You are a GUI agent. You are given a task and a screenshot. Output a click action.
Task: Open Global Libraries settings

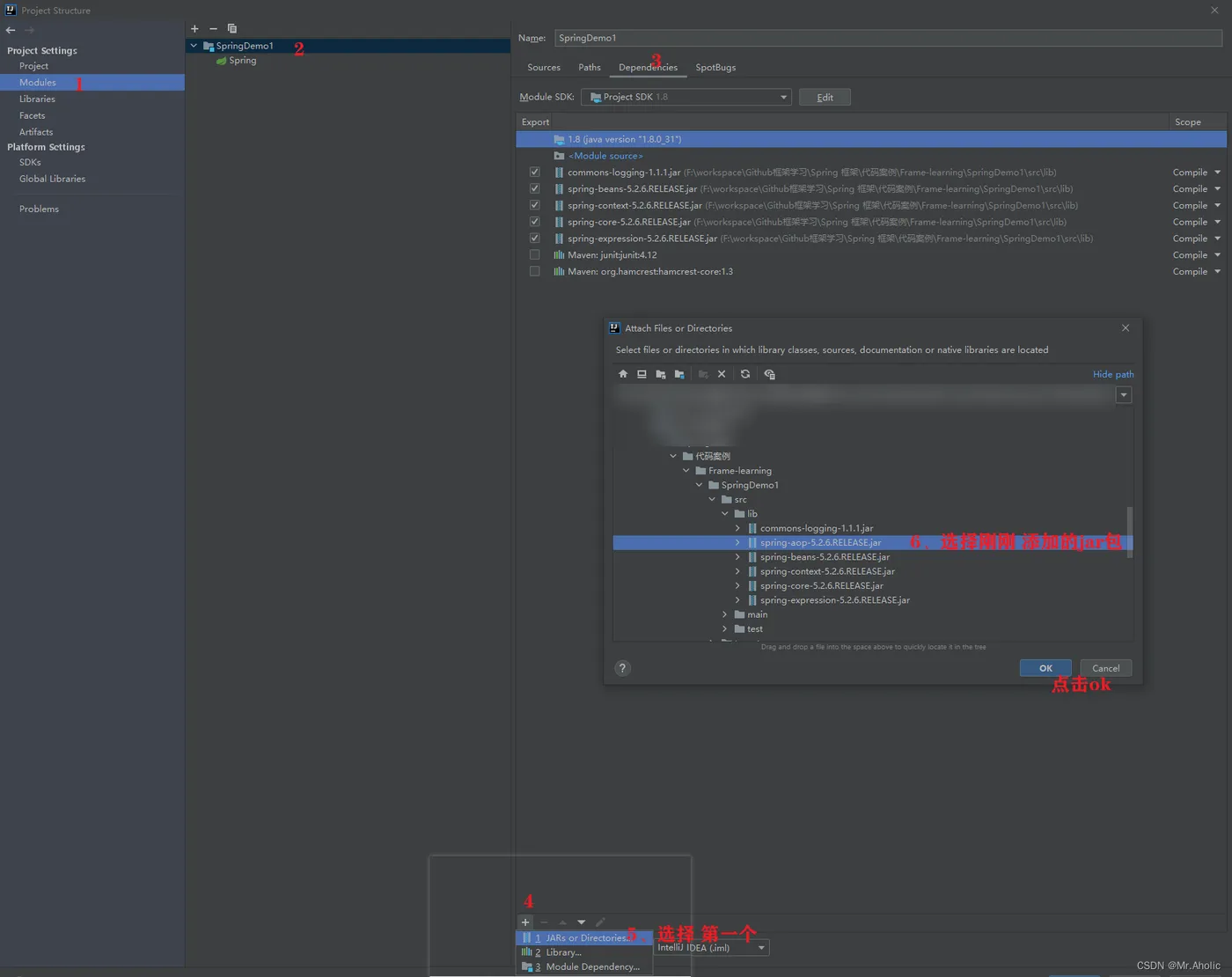tap(52, 179)
